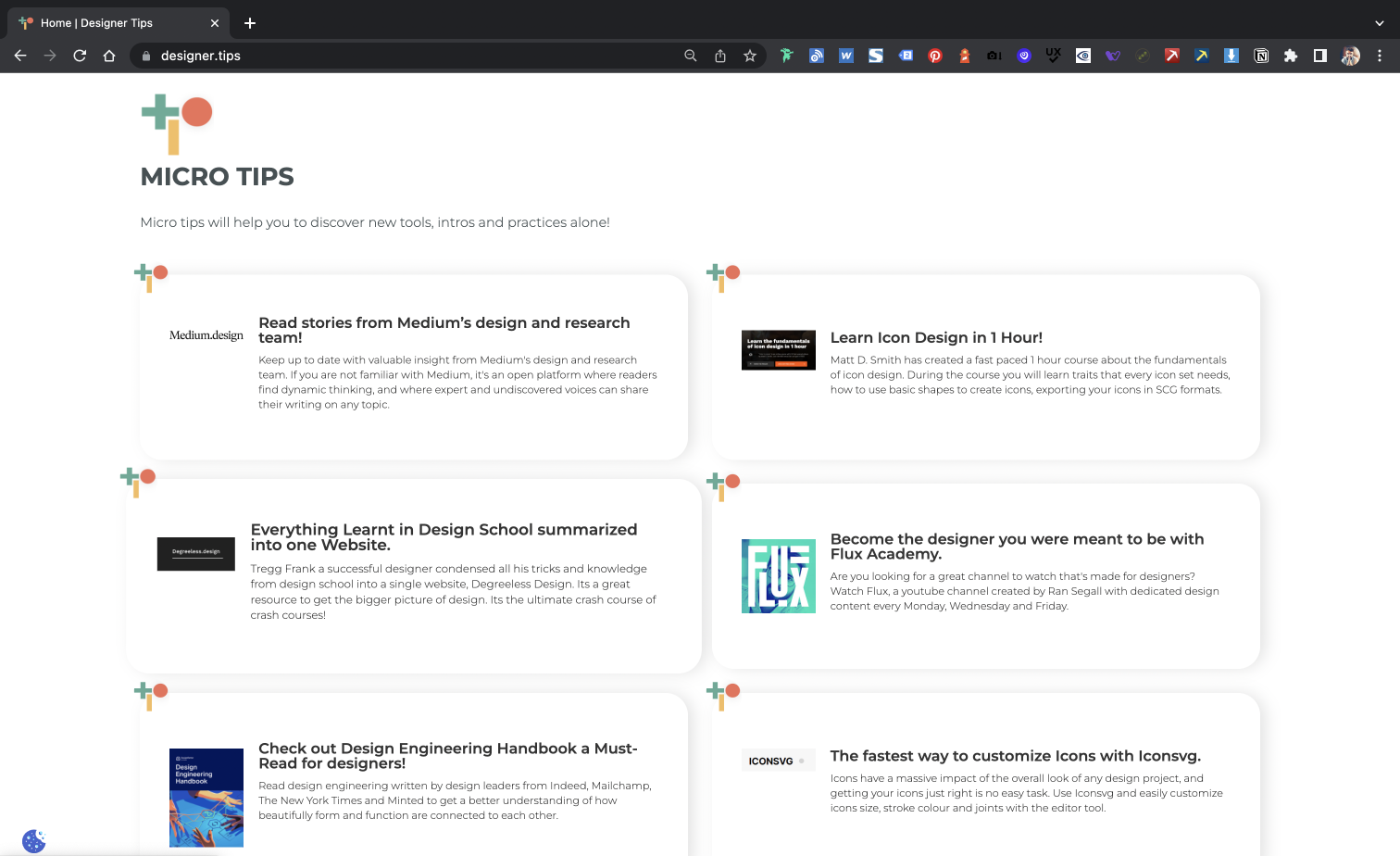The width and height of the screenshot is (1400, 856).
Task: Click the purple Loom extension icon
Action: 1024,56
